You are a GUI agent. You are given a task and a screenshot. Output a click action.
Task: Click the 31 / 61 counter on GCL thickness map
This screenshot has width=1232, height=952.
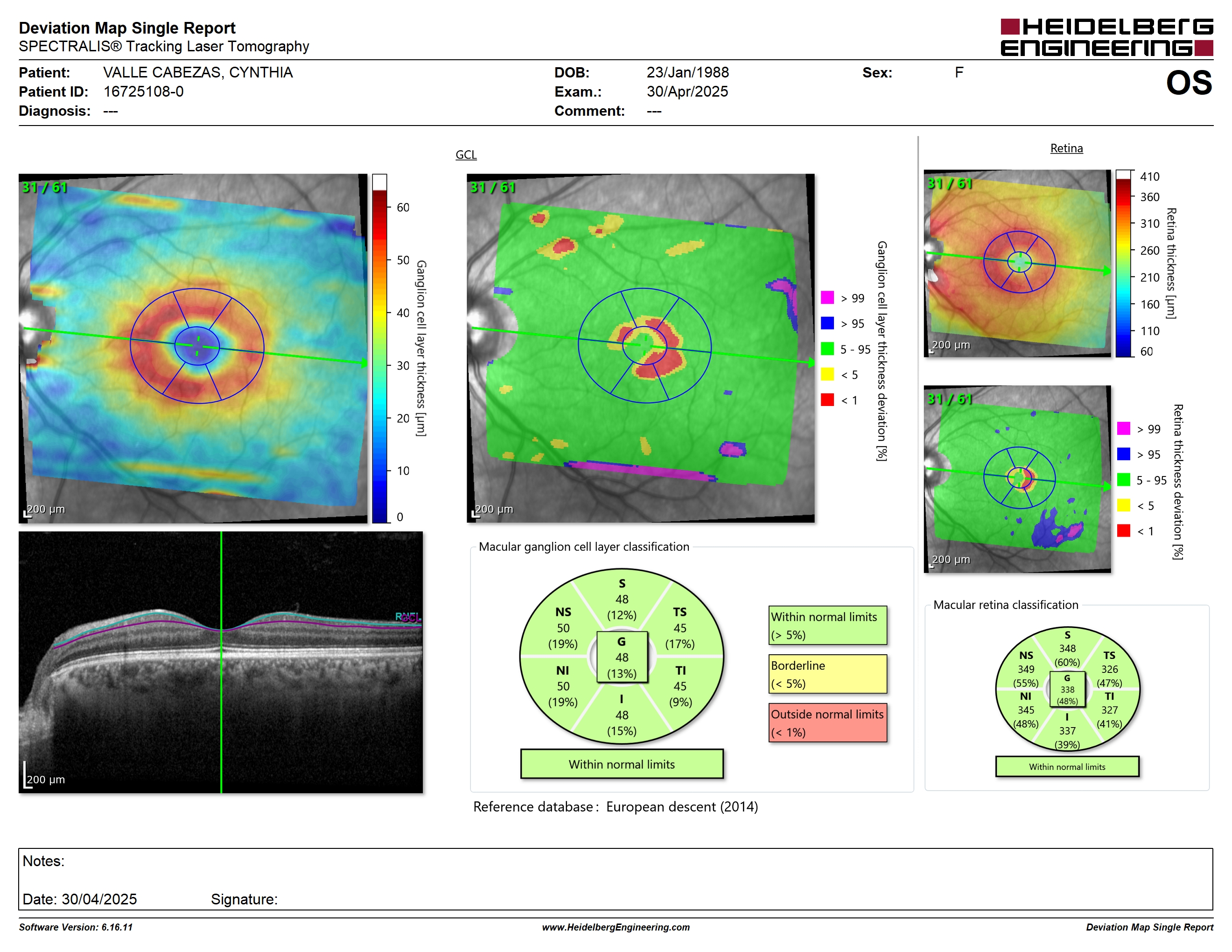[44, 187]
